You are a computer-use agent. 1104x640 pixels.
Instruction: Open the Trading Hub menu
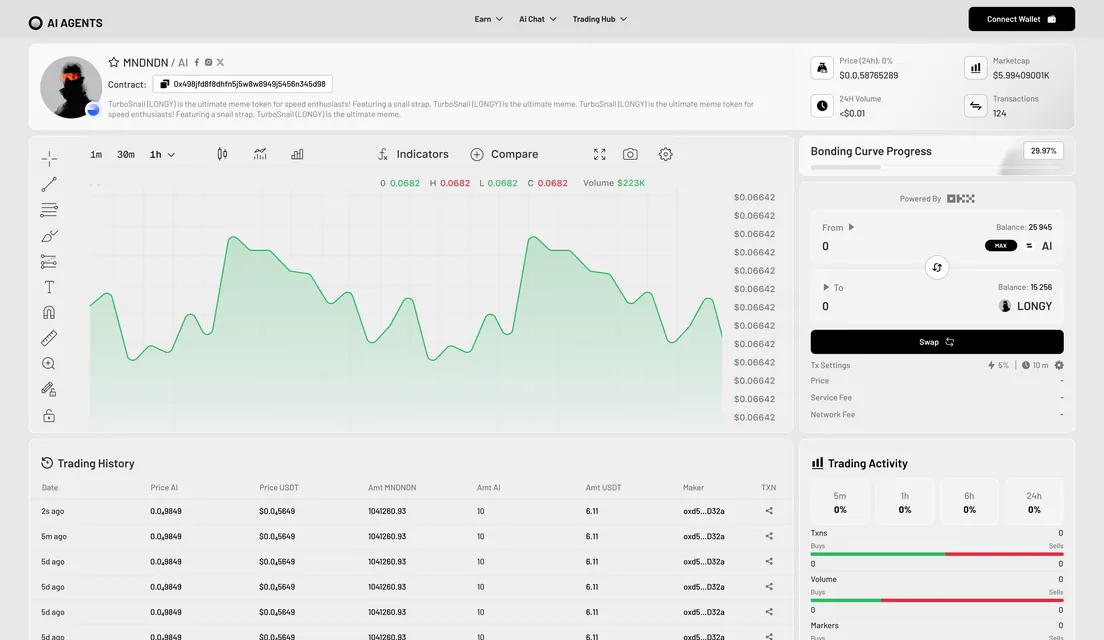[600, 19]
